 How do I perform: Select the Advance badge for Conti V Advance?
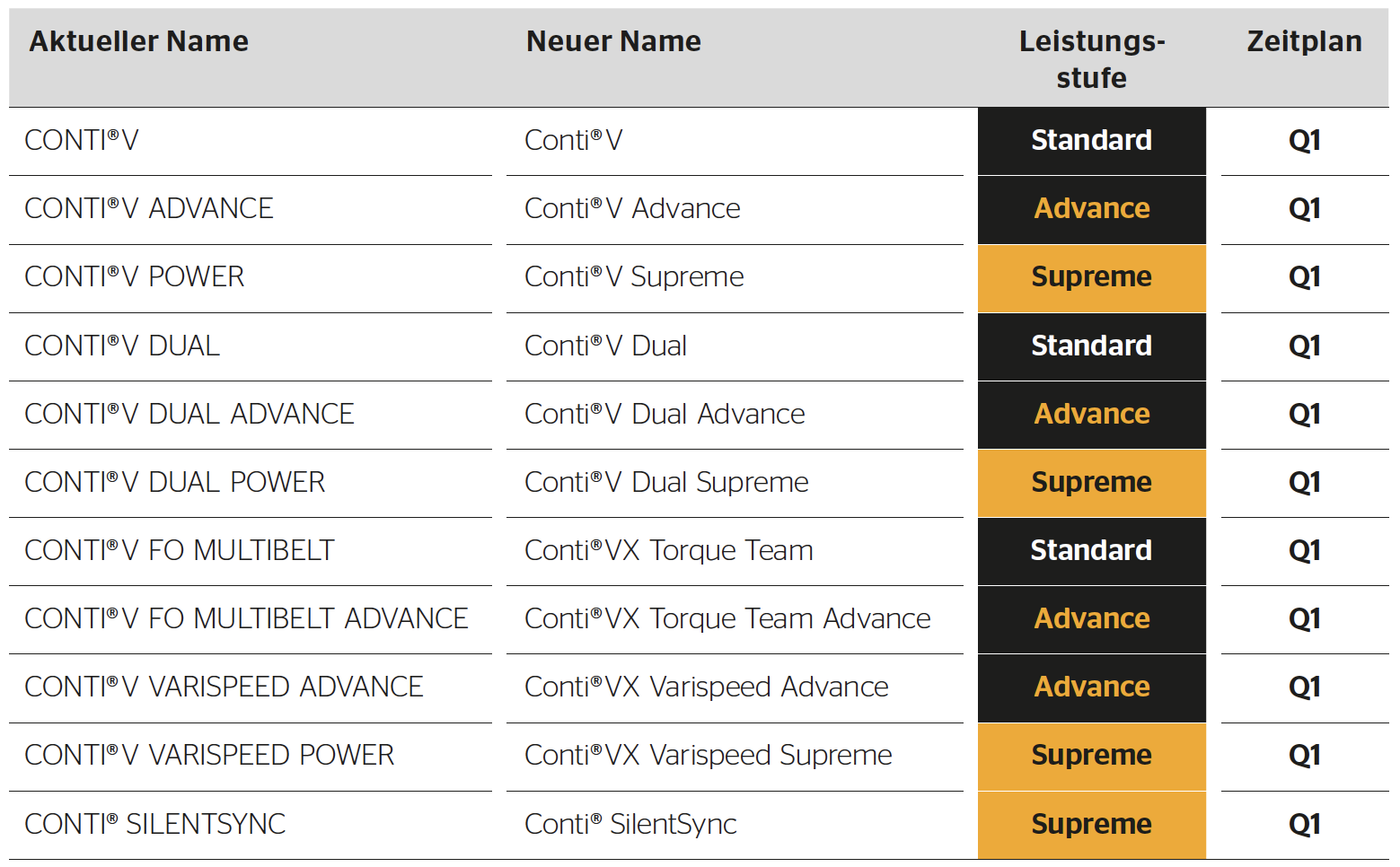[1092, 209]
